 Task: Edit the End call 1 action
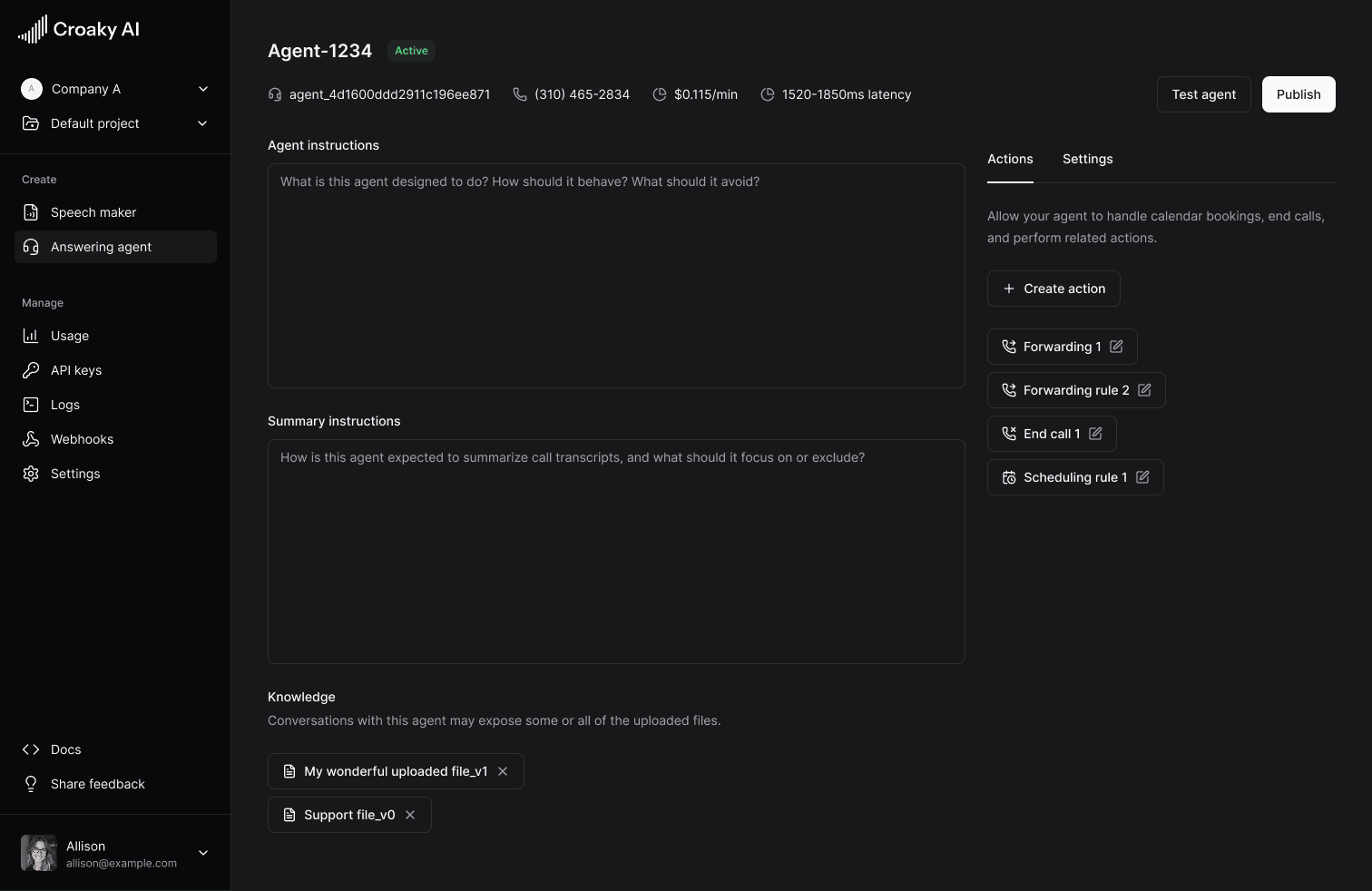1095,433
